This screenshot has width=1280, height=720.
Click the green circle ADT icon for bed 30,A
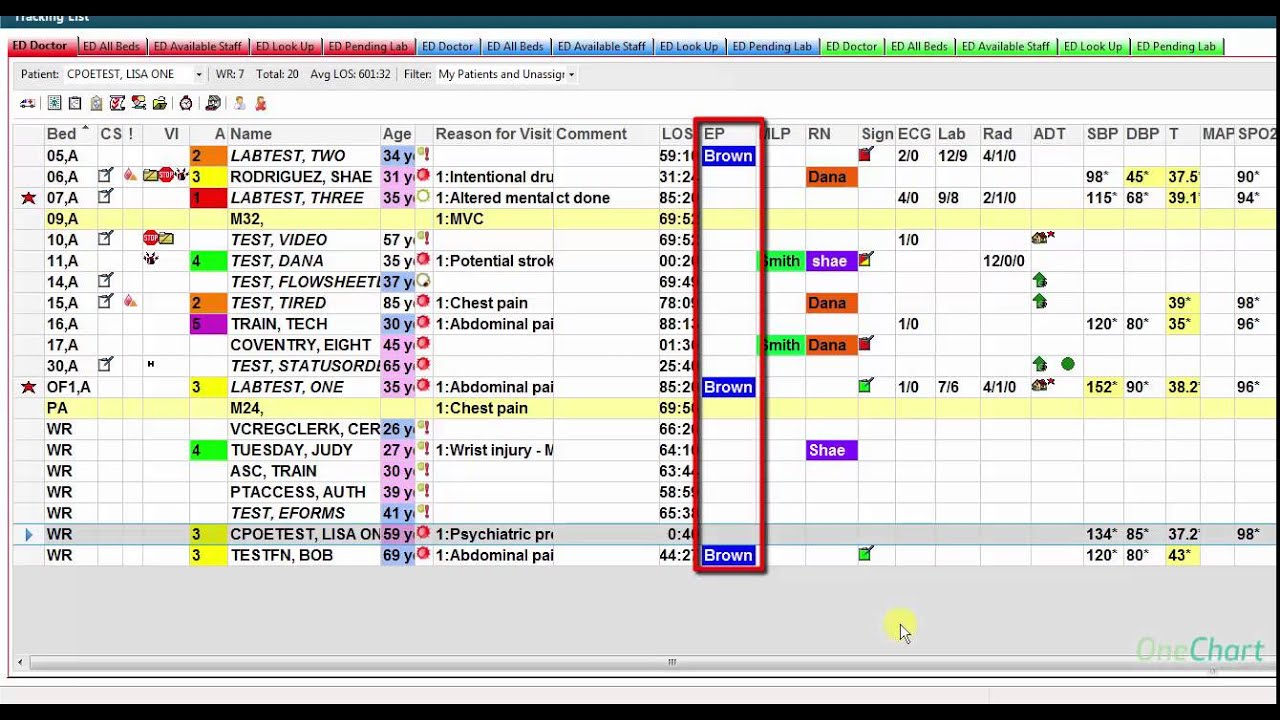coord(1068,365)
